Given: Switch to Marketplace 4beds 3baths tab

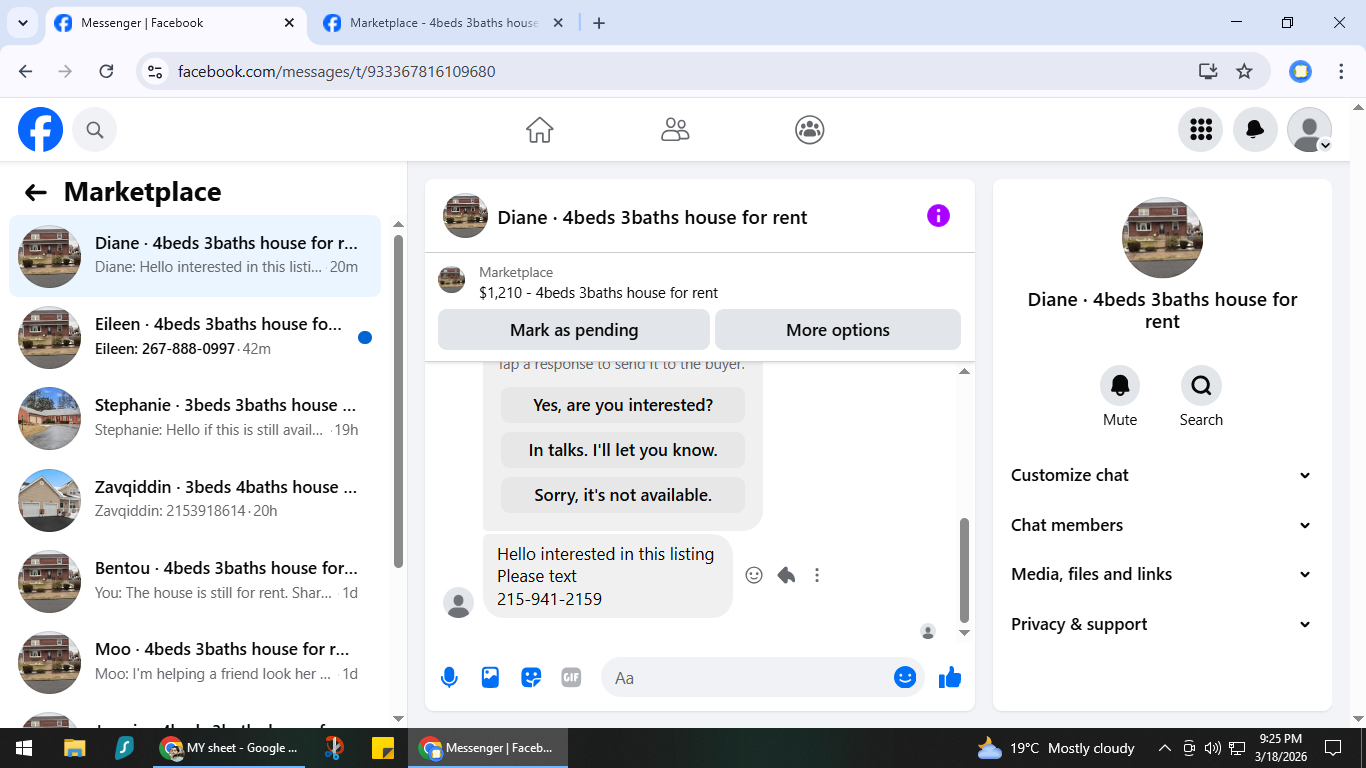Looking at the screenshot, I should 444,23.
